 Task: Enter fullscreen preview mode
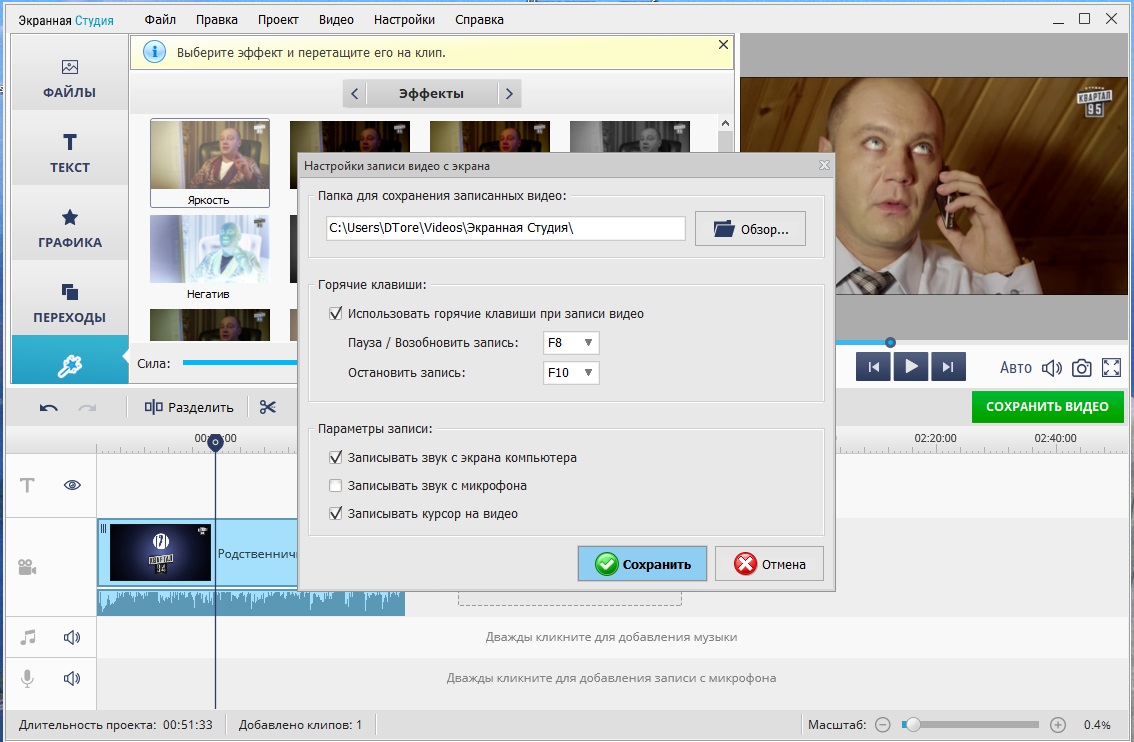click(x=1111, y=368)
